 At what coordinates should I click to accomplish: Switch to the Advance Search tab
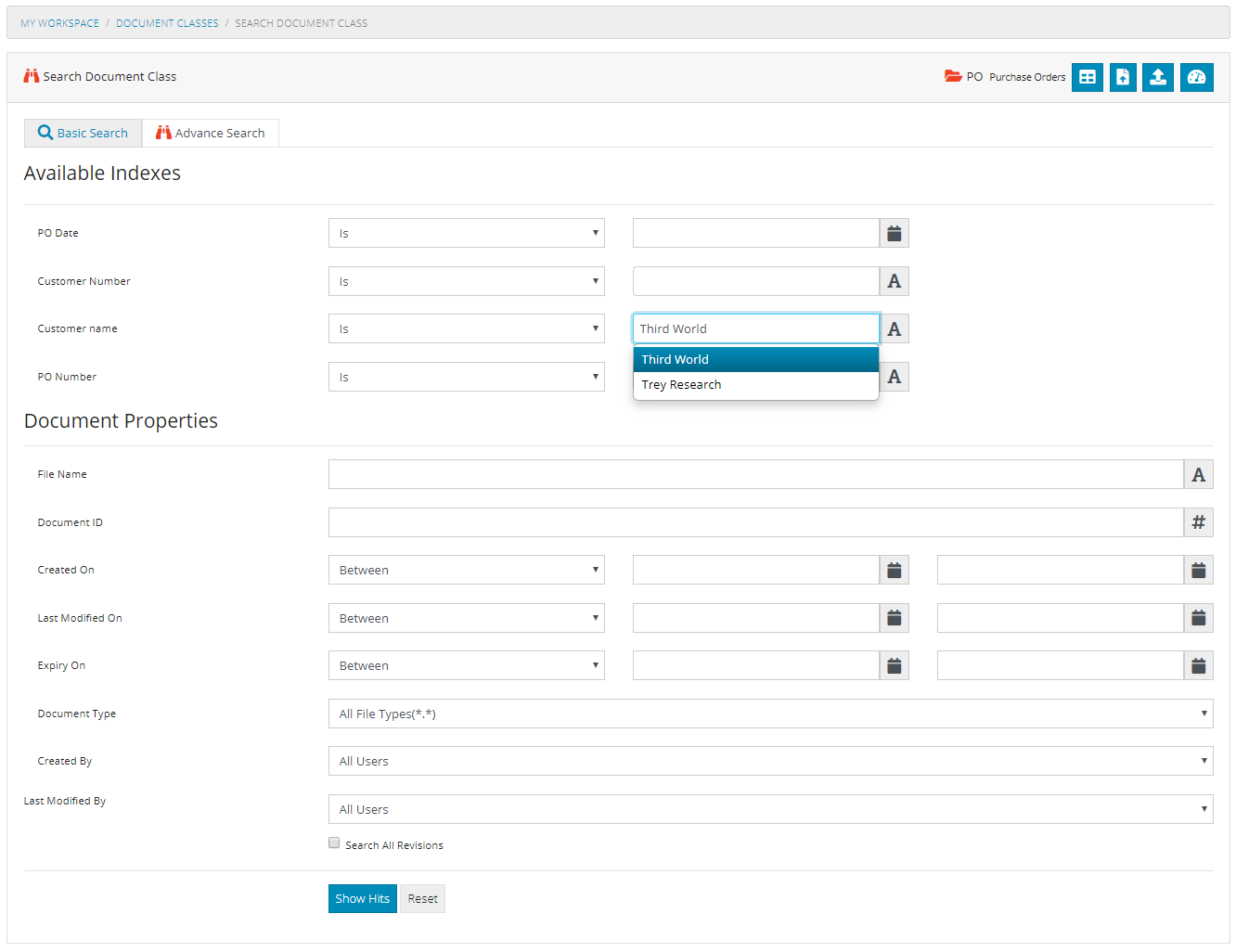(211, 134)
